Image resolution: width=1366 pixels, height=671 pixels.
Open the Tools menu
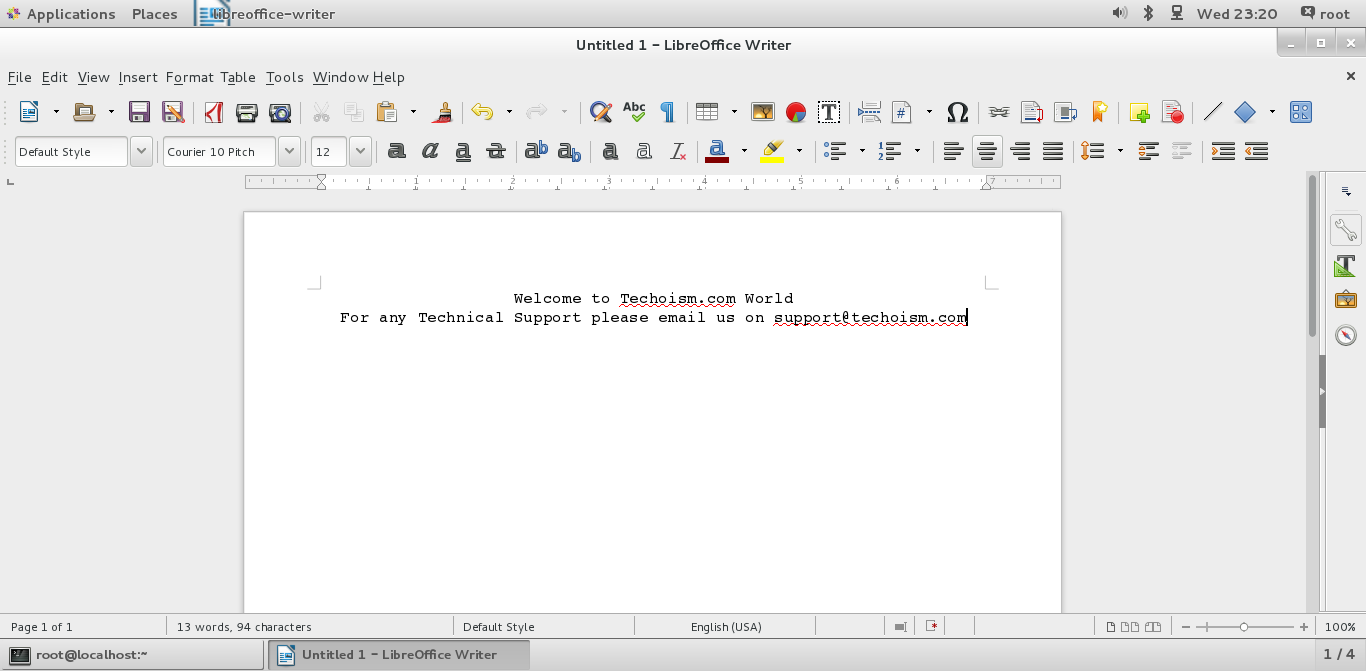[x=284, y=77]
